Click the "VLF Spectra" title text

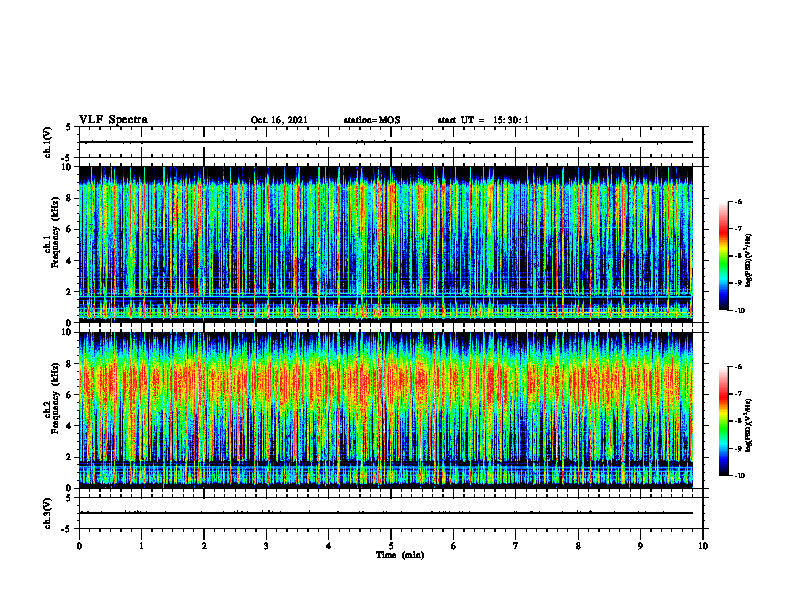click(x=113, y=120)
